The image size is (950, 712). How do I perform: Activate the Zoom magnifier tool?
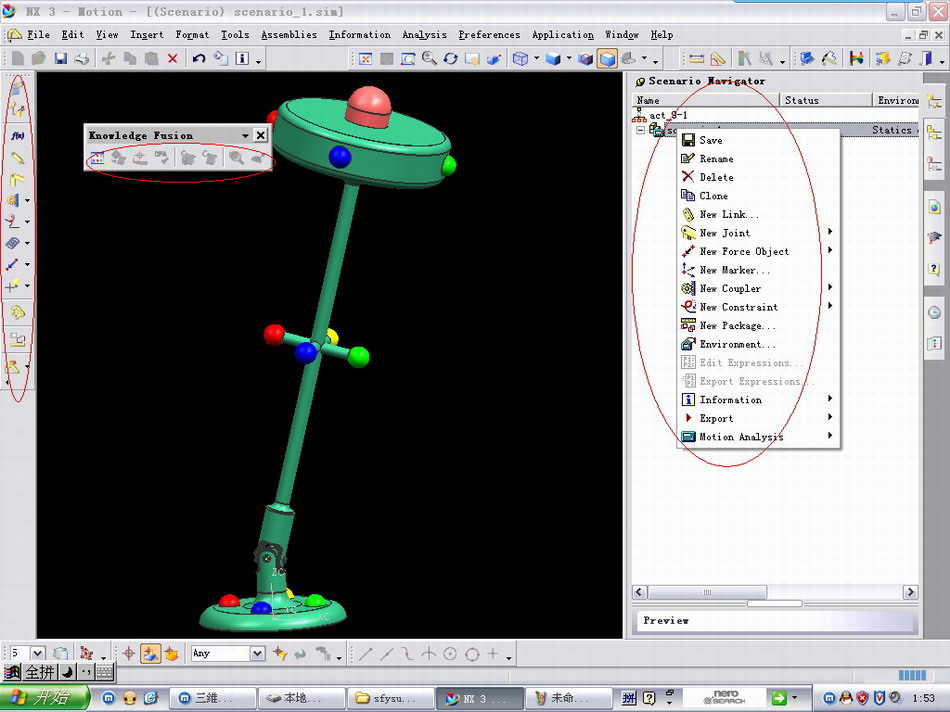click(x=429, y=58)
